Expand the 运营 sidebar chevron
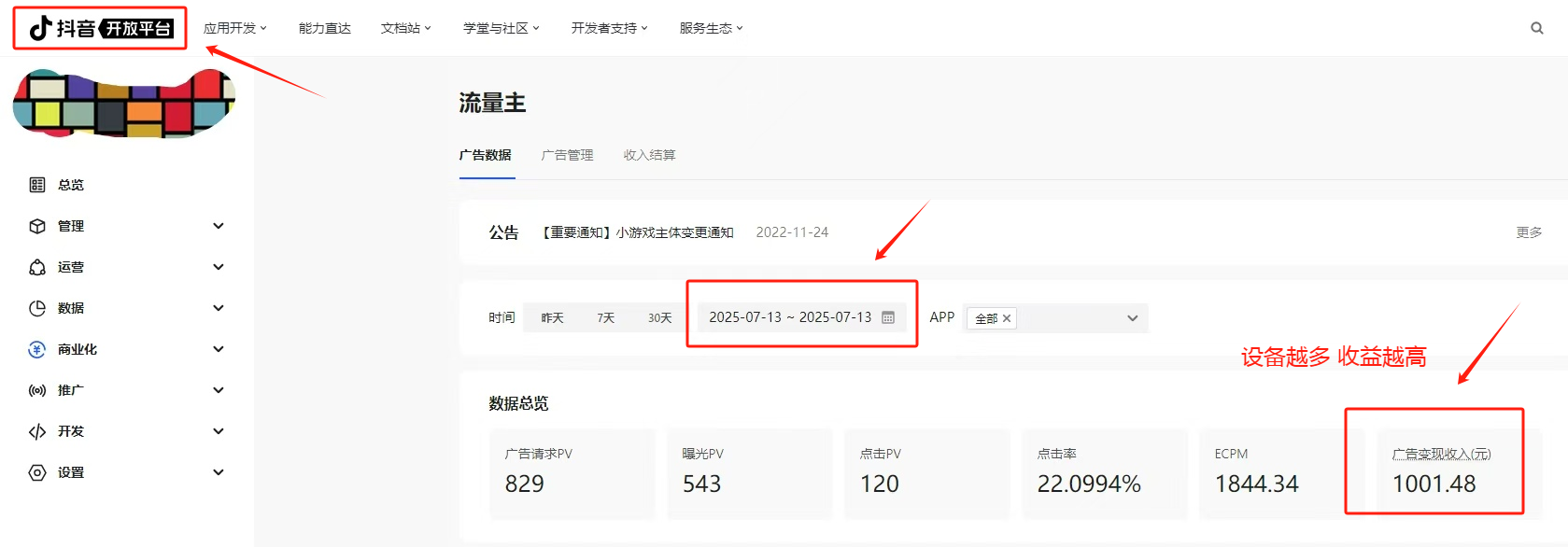 (x=219, y=267)
